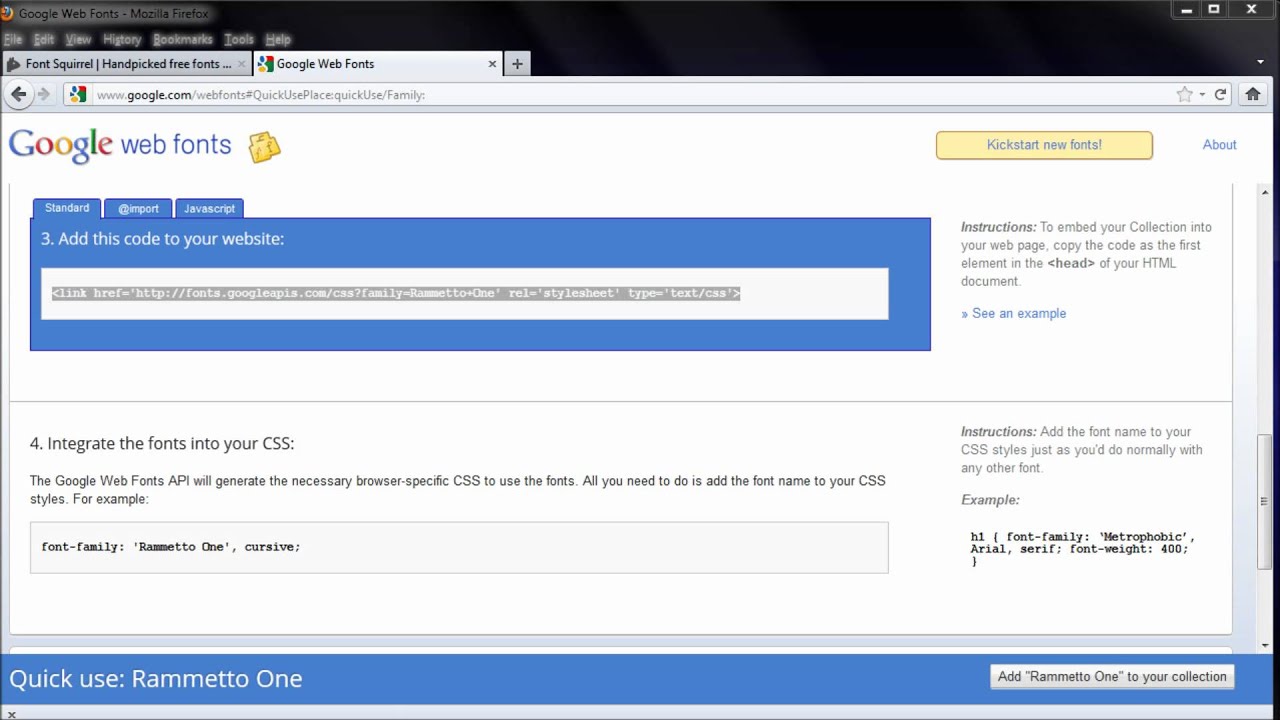
Task: Click the link href code field
Action: (x=464, y=293)
